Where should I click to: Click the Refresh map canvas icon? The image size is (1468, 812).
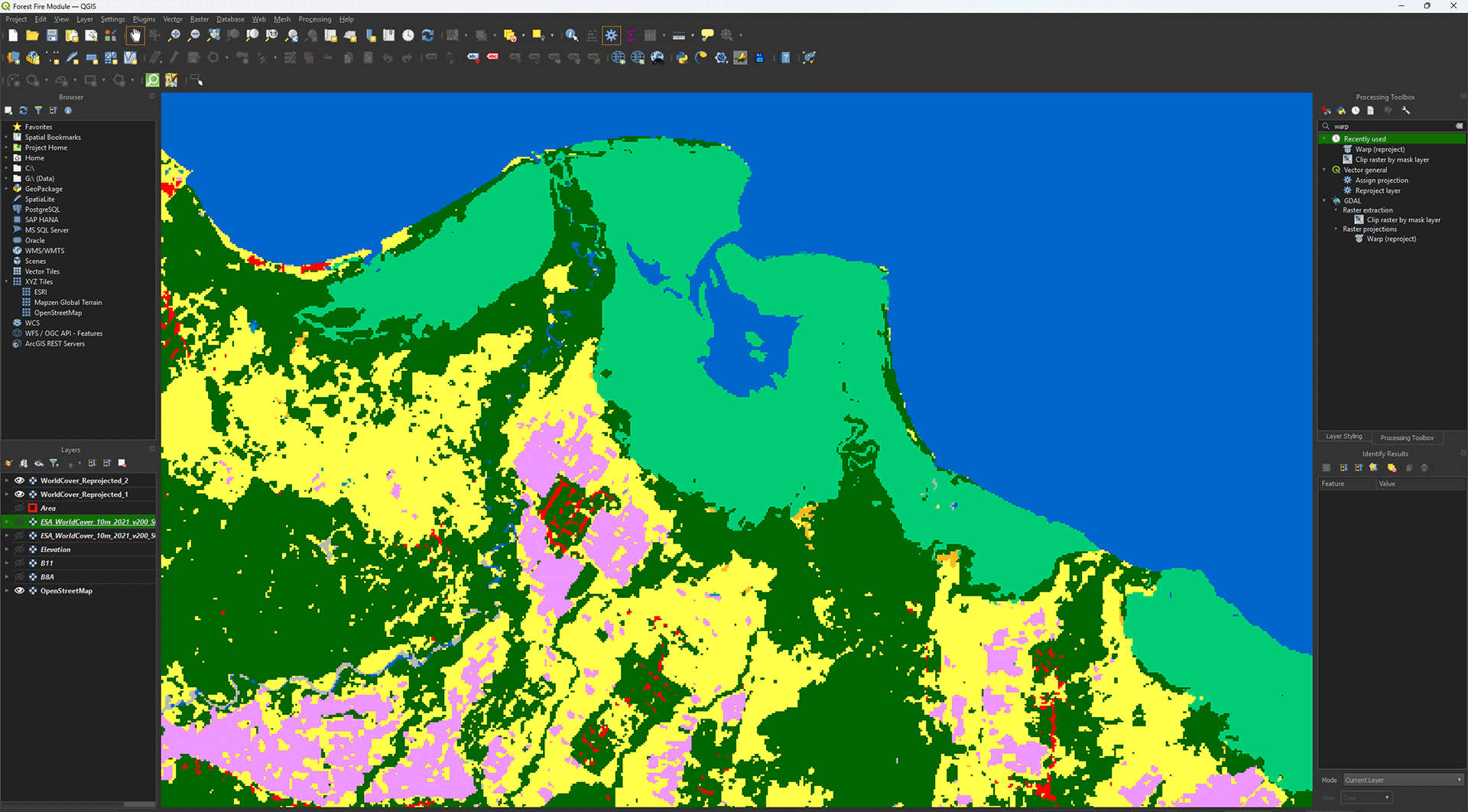(x=428, y=35)
